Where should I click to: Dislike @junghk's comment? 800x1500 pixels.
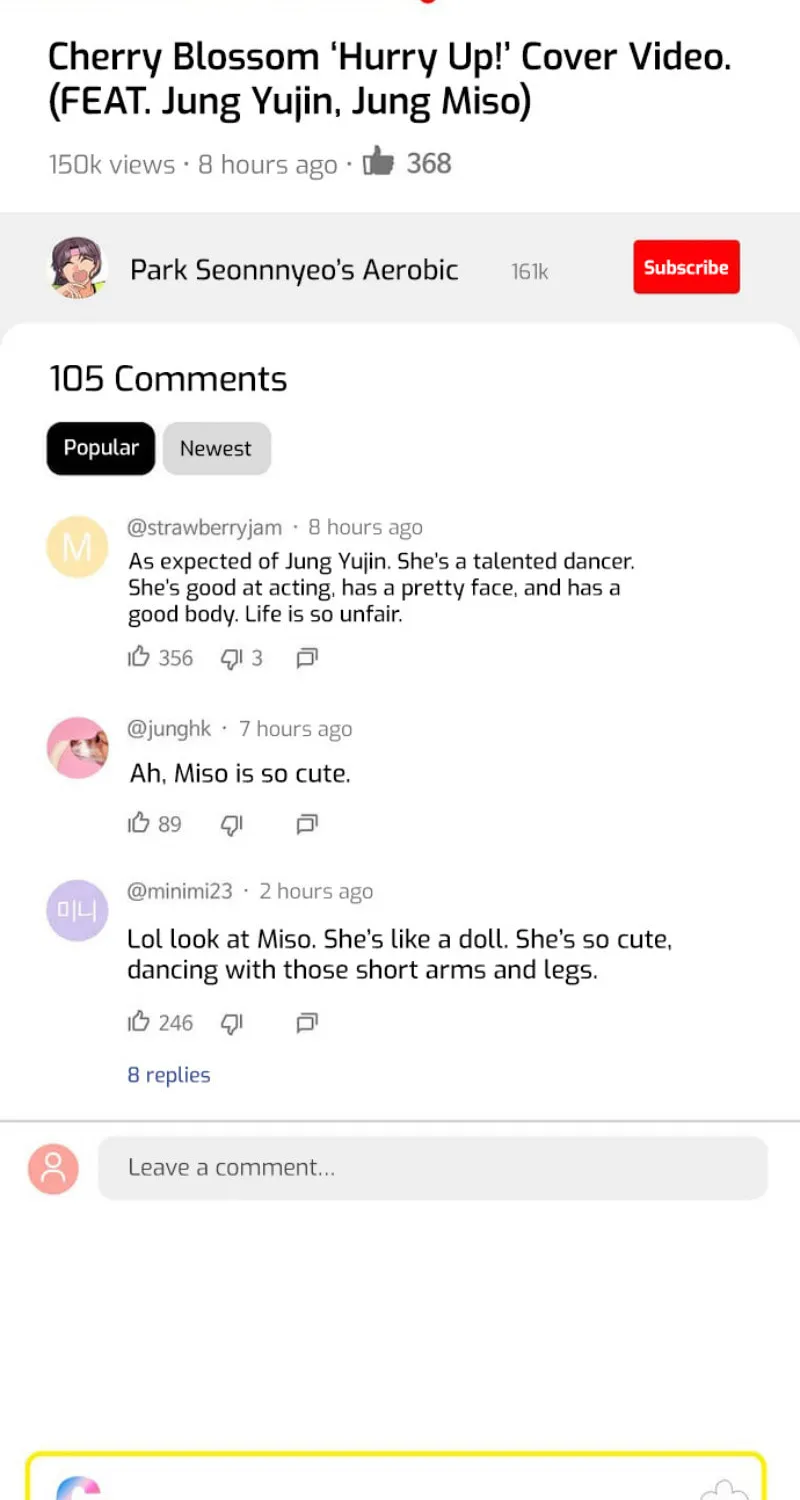[x=232, y=823]
